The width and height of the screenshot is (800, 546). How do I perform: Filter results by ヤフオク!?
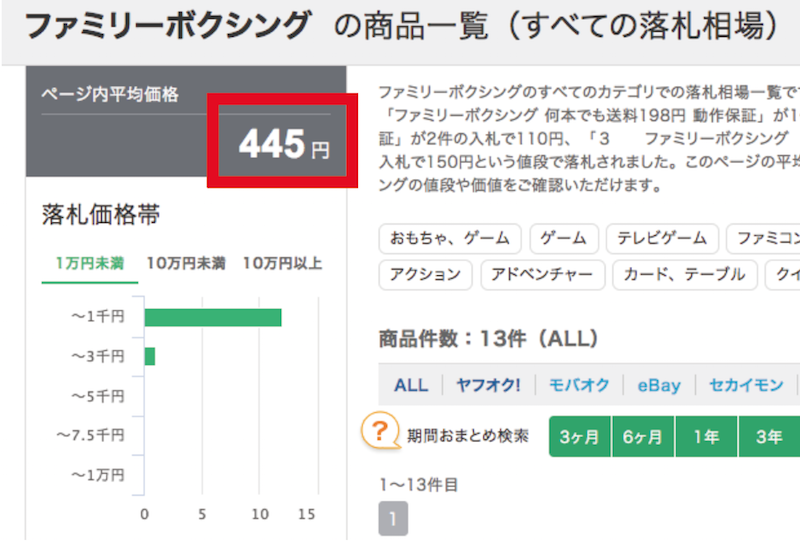[488, 385]
